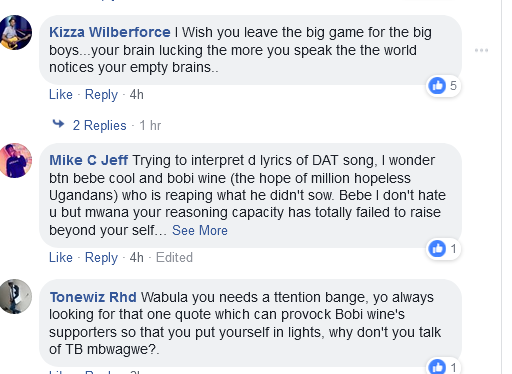Screen dimensions: 512x374
Task: Open the Tonewiz Rhd profile name link
Action: tap(93, 297)
